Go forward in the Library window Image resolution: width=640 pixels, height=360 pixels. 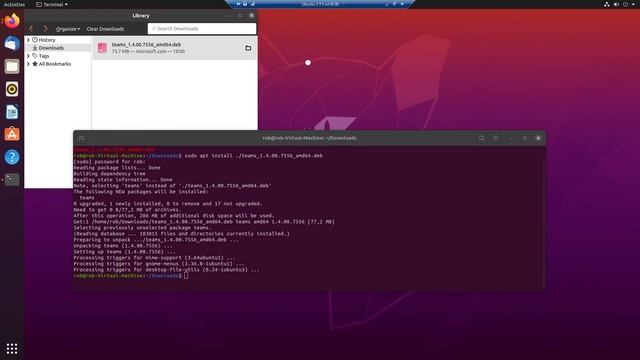[45, 29]
